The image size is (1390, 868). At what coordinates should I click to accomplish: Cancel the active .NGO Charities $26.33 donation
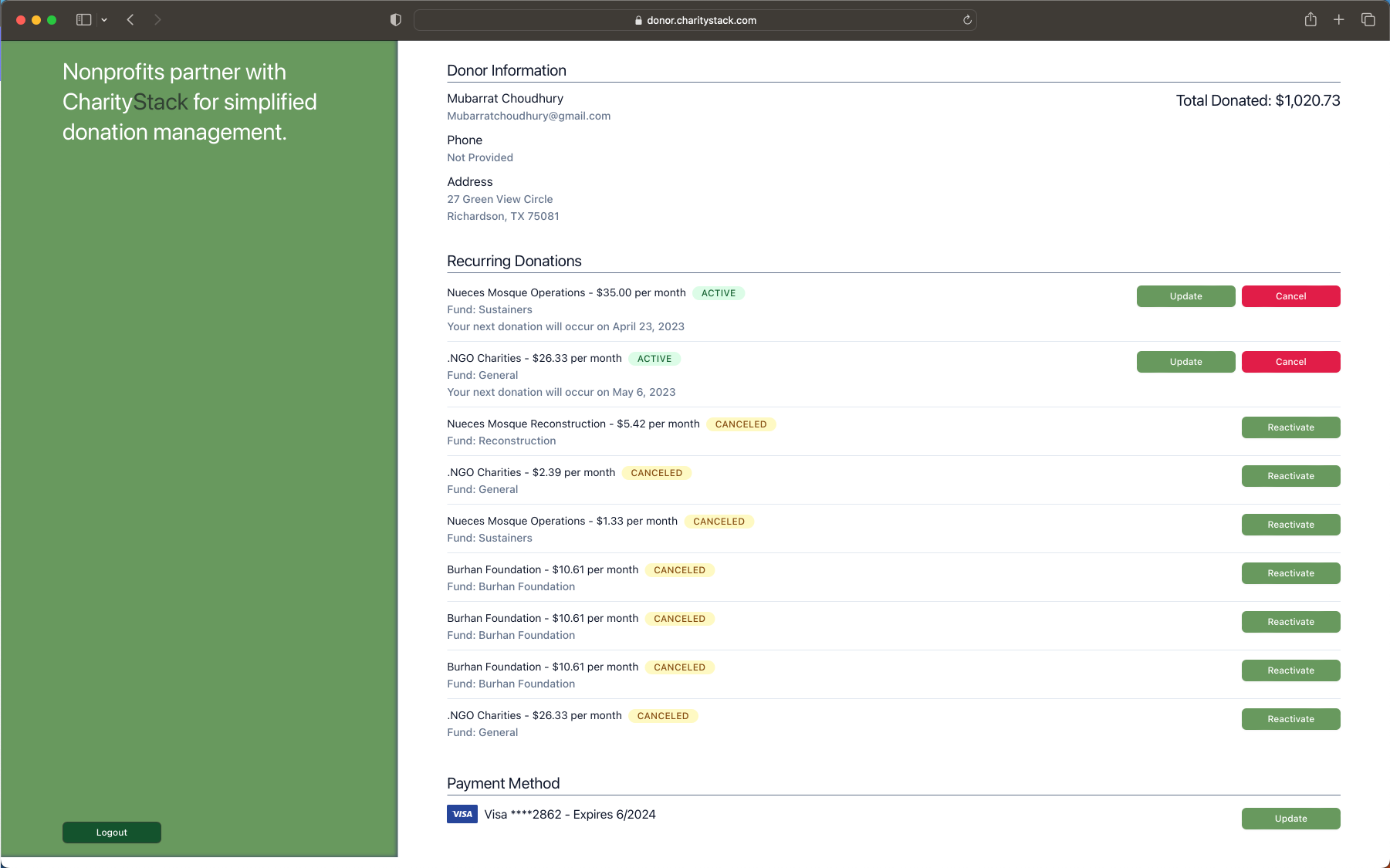(x=1290, y=362)
